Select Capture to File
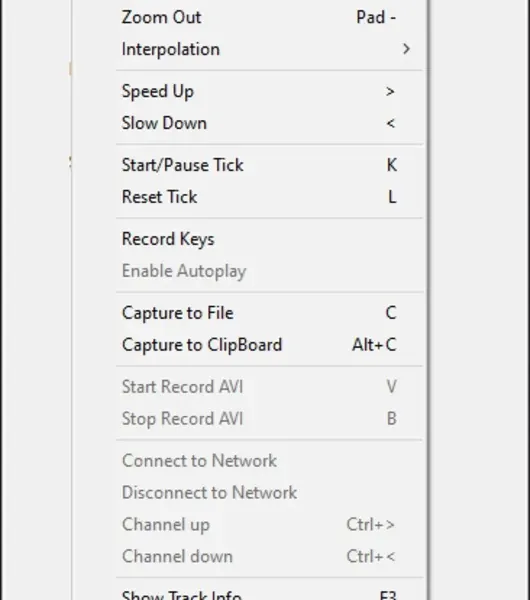 point(269,313)
